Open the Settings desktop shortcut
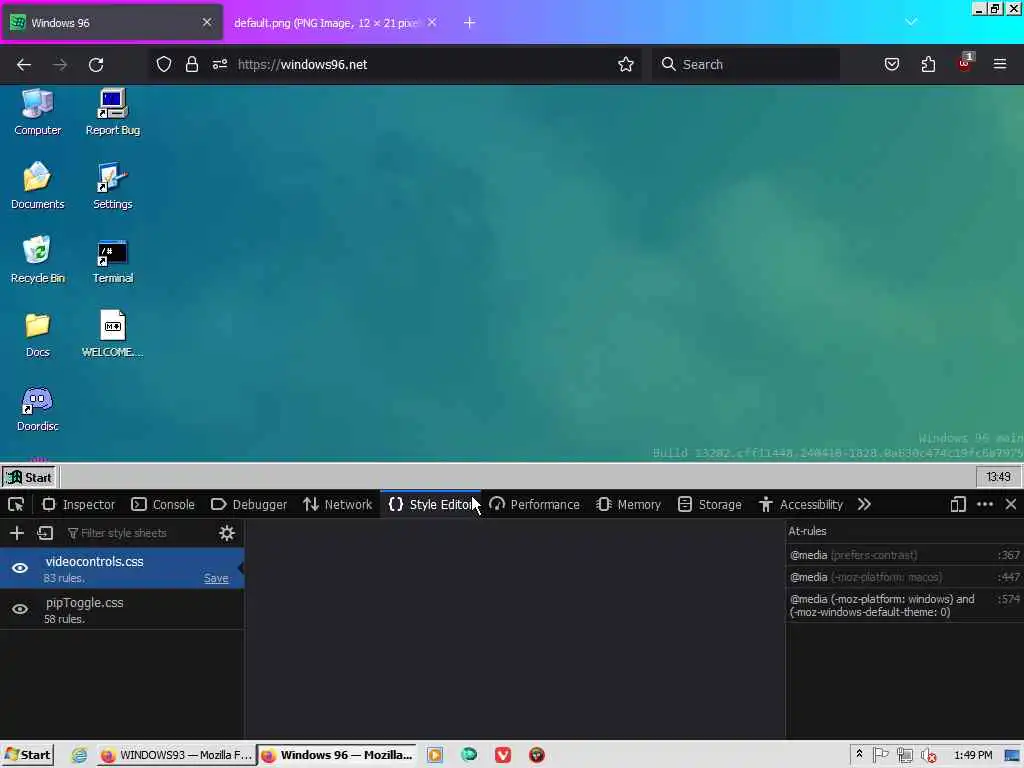1024x768 pixels. coord(112,185)
